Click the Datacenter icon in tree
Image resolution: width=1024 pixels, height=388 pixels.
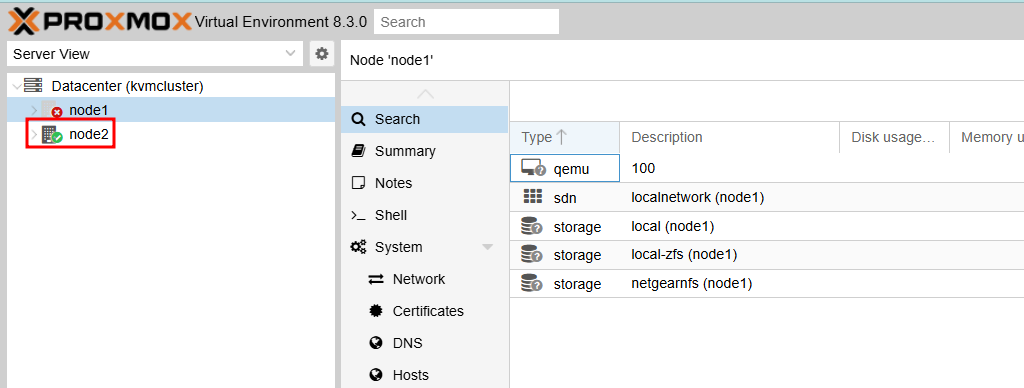pyautogui.click(x=33, y=86)
